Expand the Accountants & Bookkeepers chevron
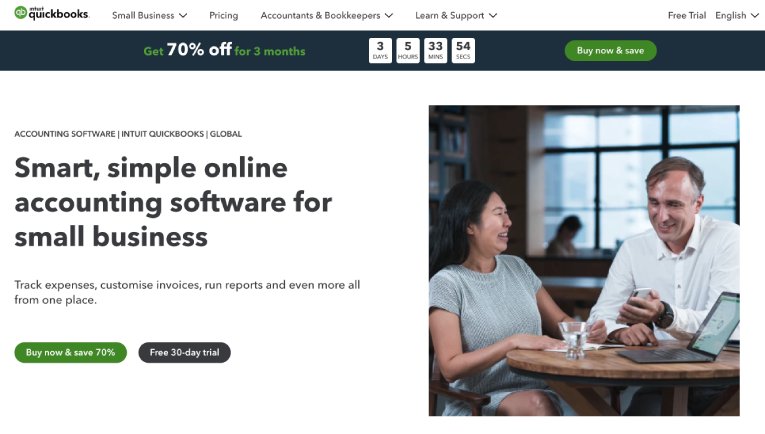765x434 pixels. 389,16
